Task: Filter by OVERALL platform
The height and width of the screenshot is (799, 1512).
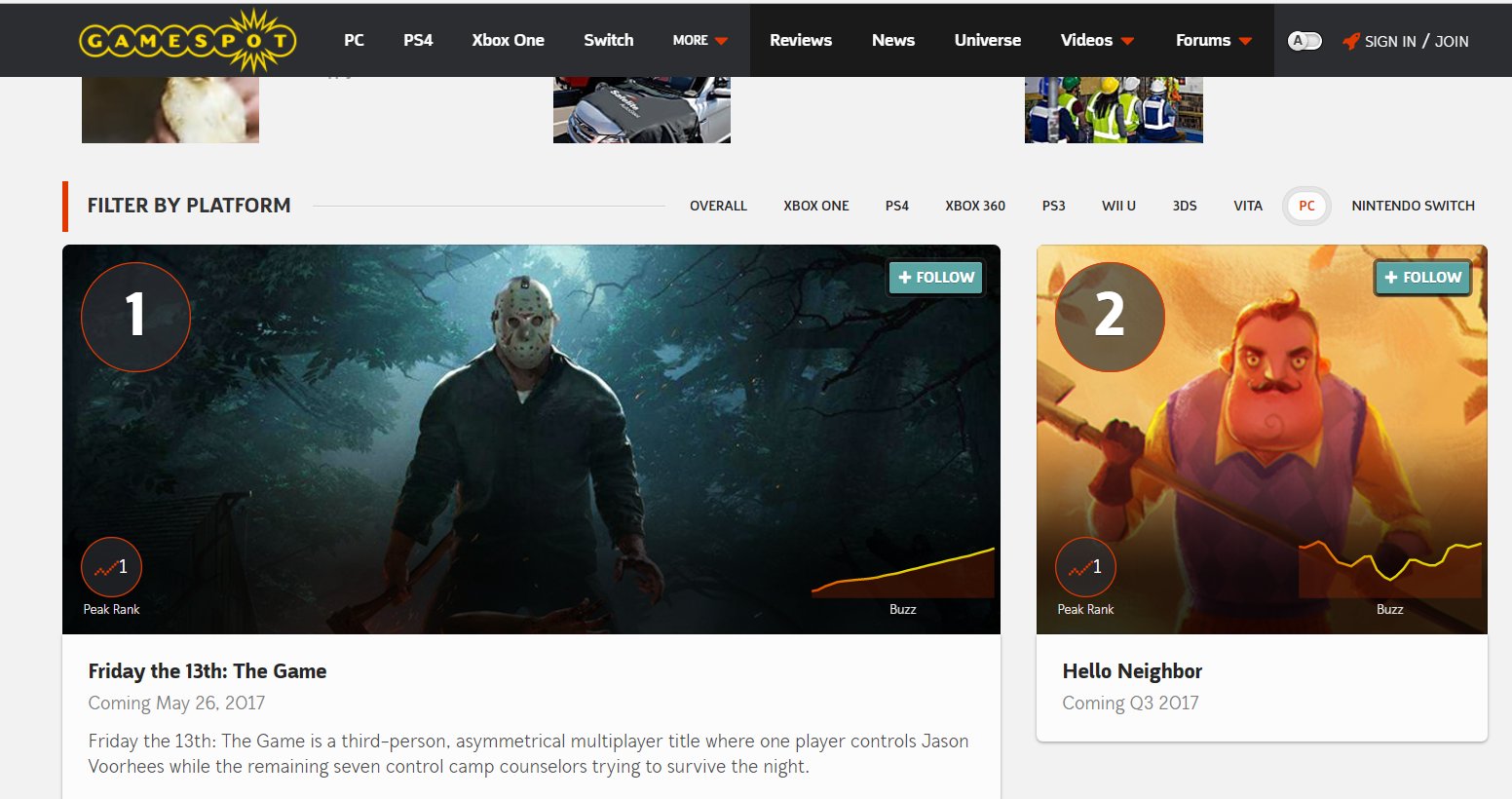Action: [718, 206]
